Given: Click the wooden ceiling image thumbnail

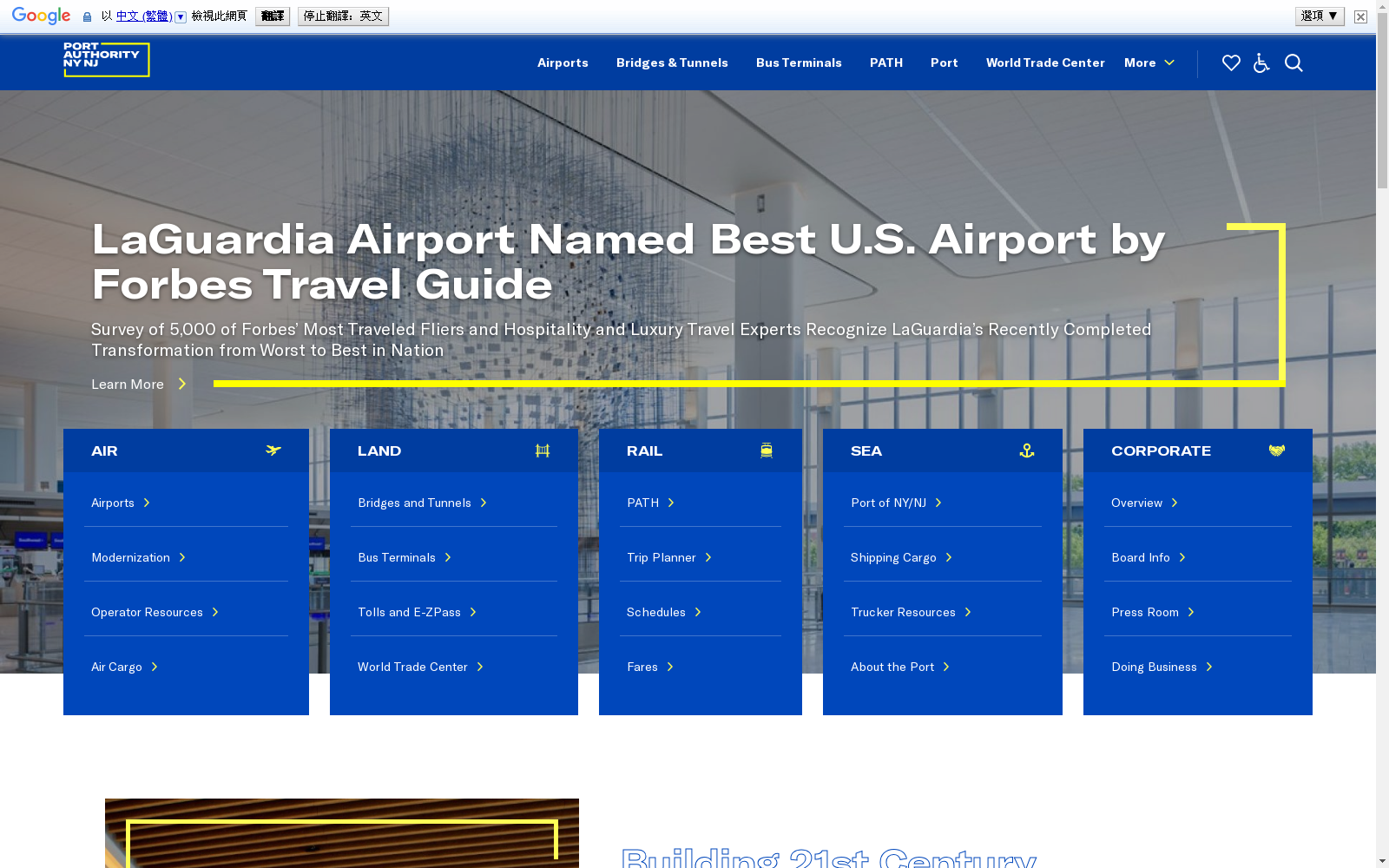Looking at the screenshot, I should click(x=342, y=833).
